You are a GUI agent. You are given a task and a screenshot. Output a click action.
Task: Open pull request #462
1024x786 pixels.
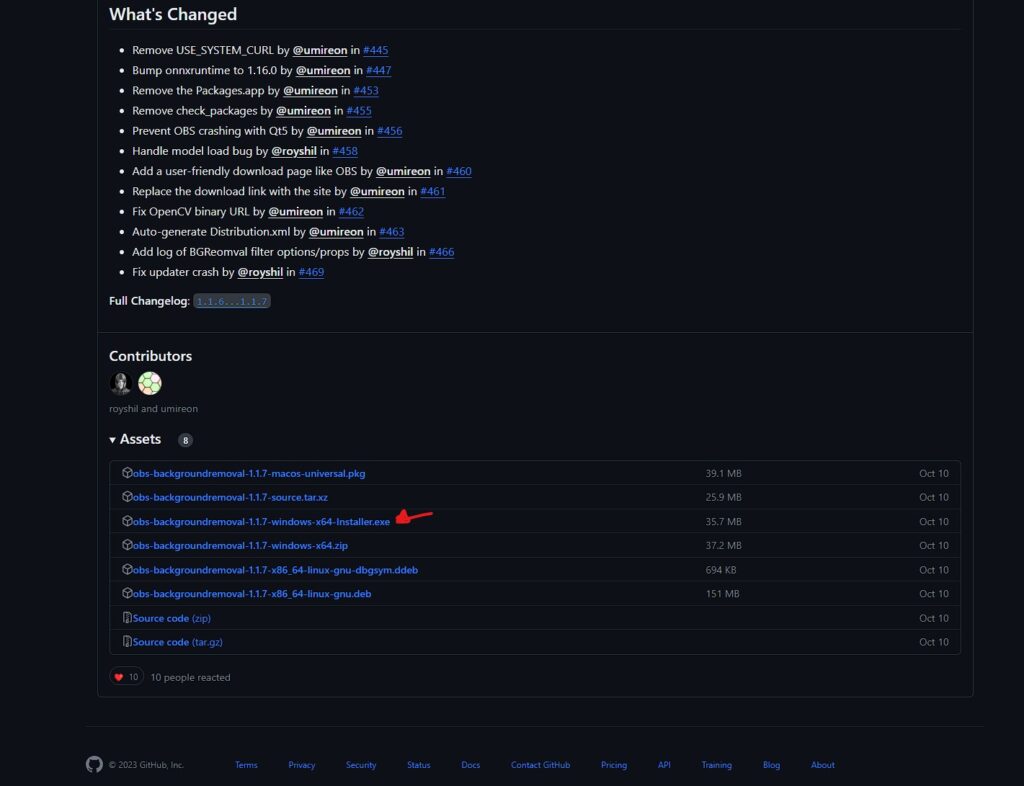[x=351, y=212]
